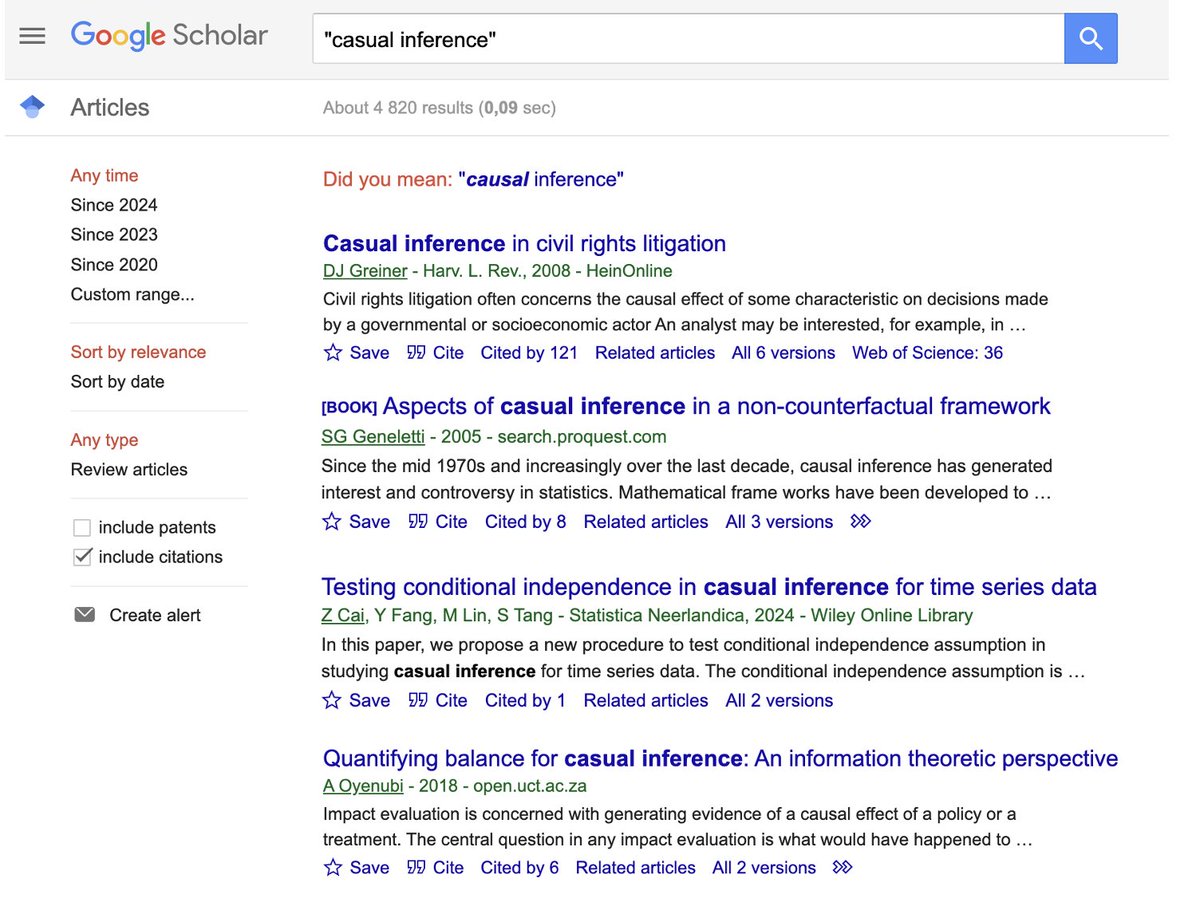
Task: Open author profile DJ Greiner
Action: pyautogui.click(x=365, y=271)
